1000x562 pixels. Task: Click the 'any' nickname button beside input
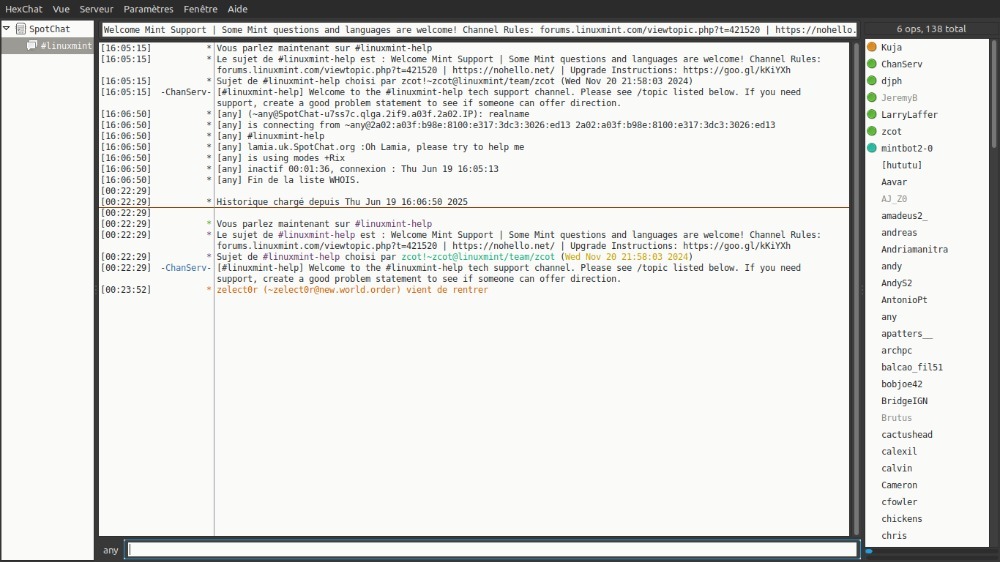(x=110, y=550)
